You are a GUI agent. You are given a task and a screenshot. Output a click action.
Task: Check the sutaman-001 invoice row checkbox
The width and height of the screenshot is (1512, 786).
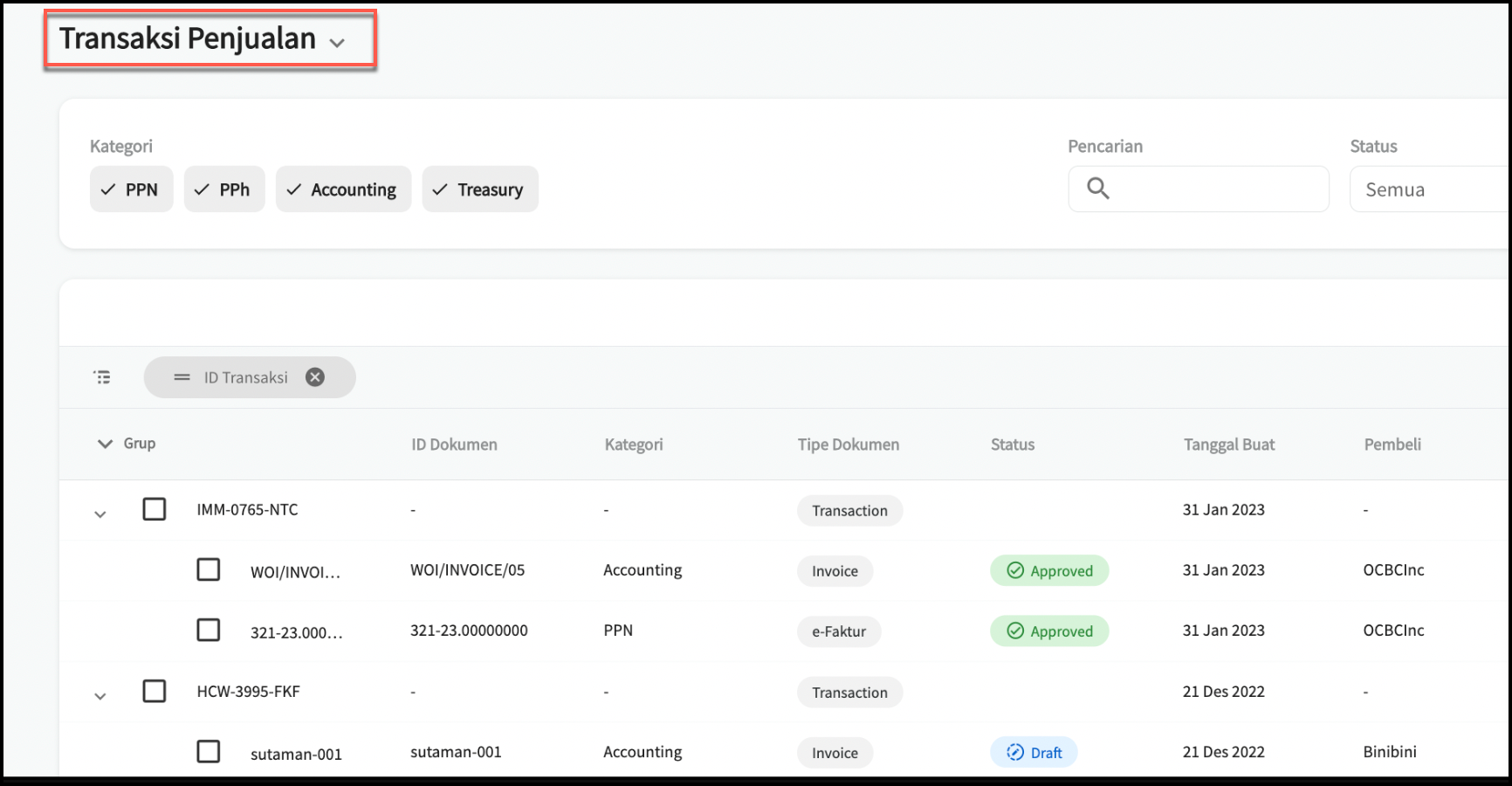pyautogui.click(x=209, y=751)
